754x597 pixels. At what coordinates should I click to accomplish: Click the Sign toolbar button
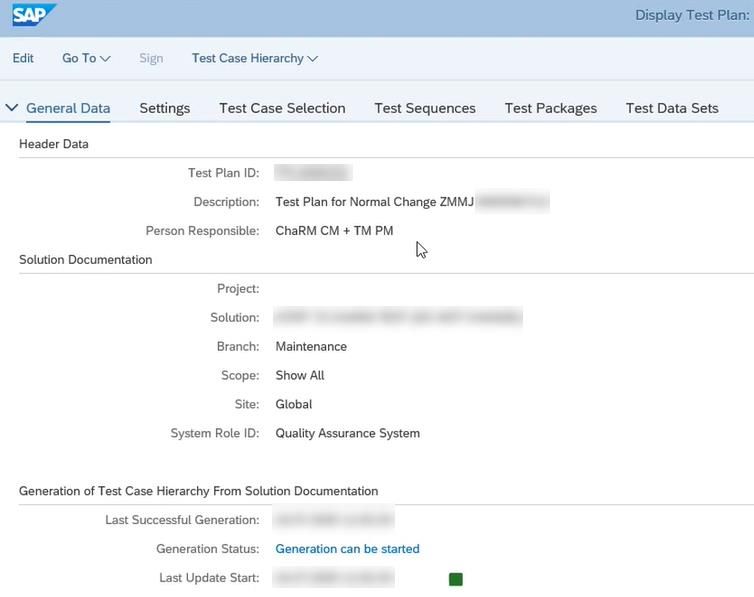[x=151, y=58]
